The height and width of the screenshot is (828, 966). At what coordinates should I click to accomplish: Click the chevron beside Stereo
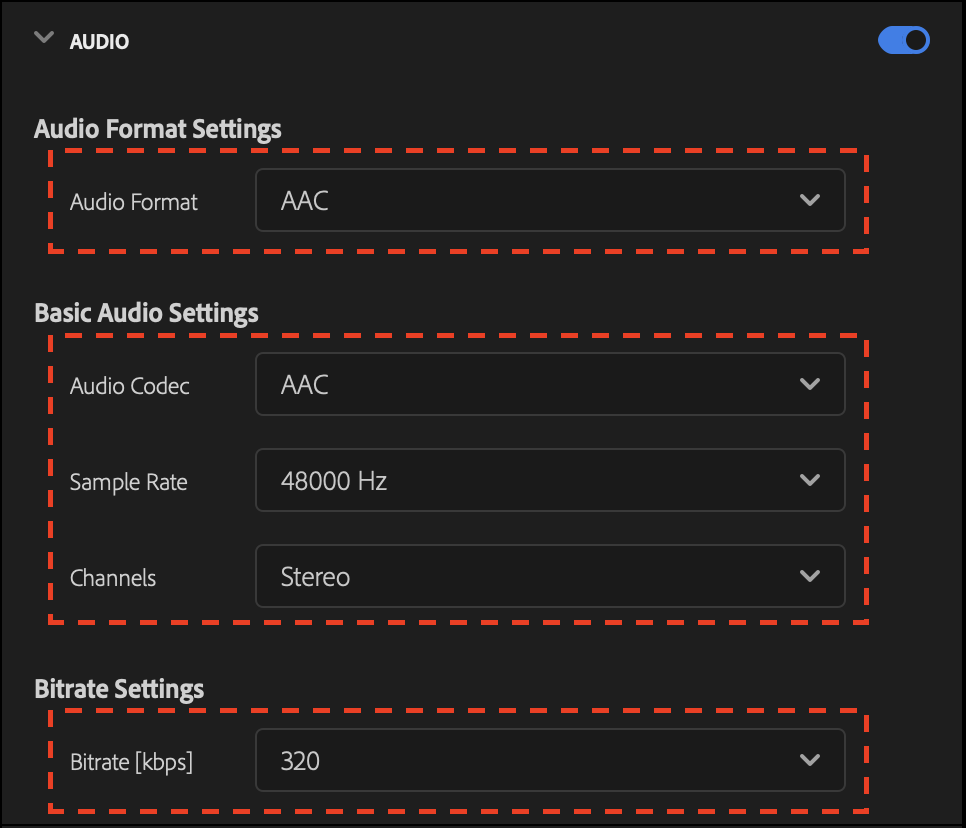(x=810, y=576)
